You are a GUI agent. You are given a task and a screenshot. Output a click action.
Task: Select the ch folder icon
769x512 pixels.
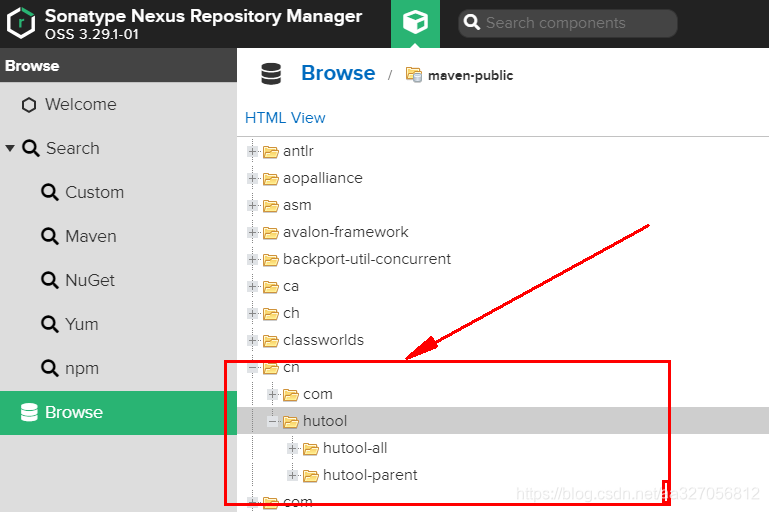click(270, 313)
